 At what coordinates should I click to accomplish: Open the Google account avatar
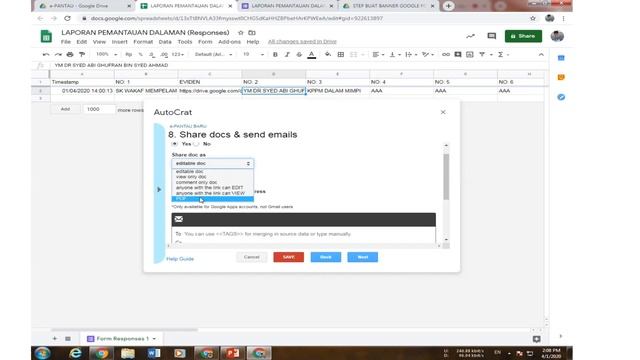pos(557,36)
